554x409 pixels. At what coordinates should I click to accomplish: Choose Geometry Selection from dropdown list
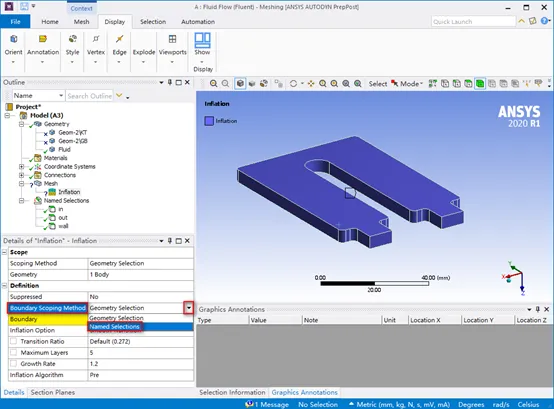tap(140, 318)
